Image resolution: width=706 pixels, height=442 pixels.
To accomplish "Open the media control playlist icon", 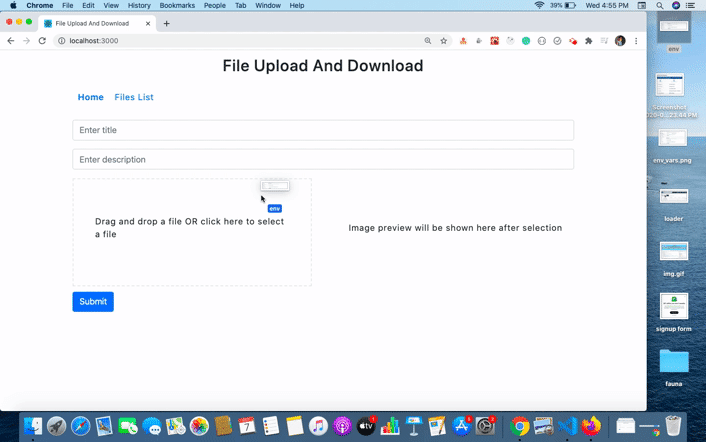I will point(604,41).
